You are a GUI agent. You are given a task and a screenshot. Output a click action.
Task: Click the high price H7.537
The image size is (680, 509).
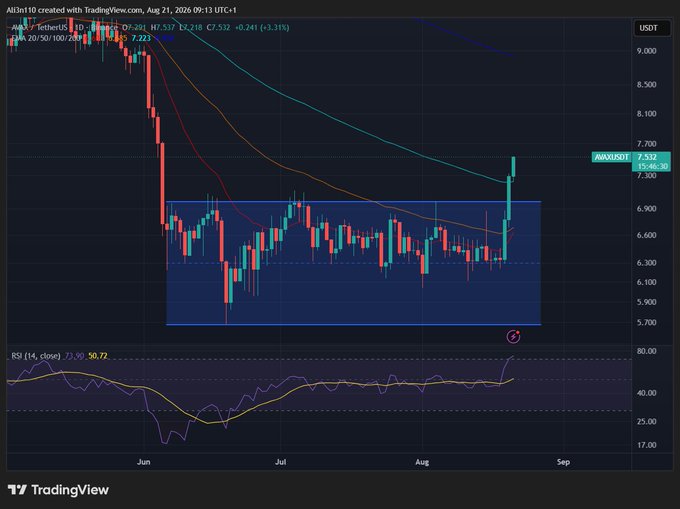pyautogui.click(x=163, y=27)
